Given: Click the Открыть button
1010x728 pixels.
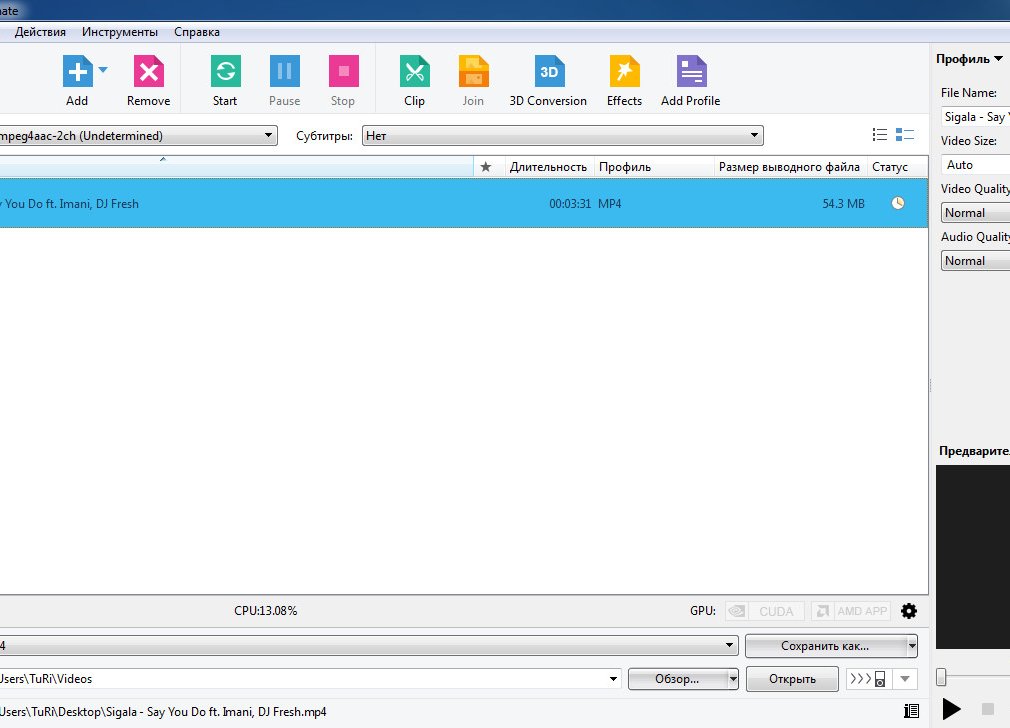Looking at the screenshot, I should point(792,679).
